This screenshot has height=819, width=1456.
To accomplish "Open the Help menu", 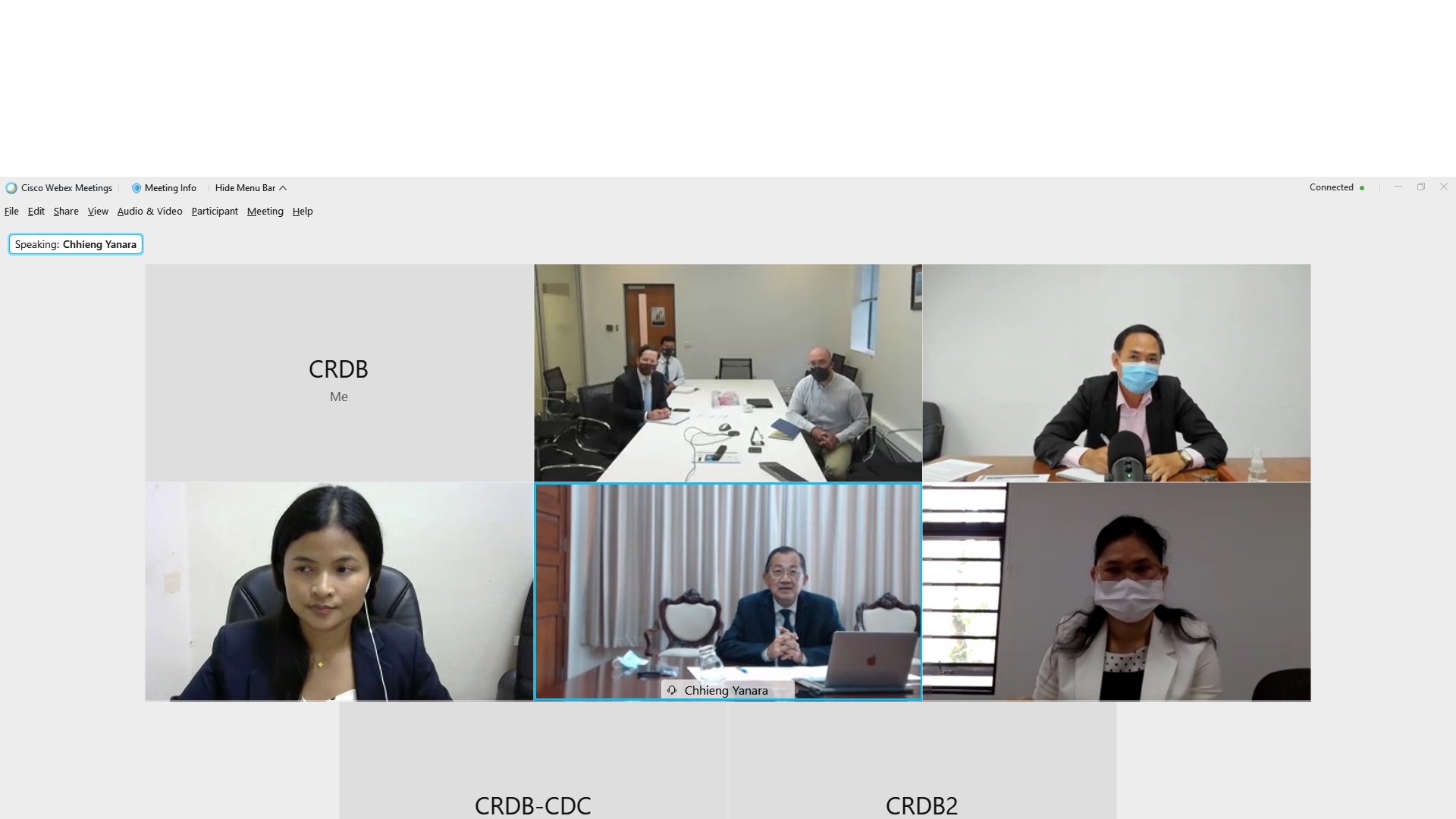I will coord(303,212).
